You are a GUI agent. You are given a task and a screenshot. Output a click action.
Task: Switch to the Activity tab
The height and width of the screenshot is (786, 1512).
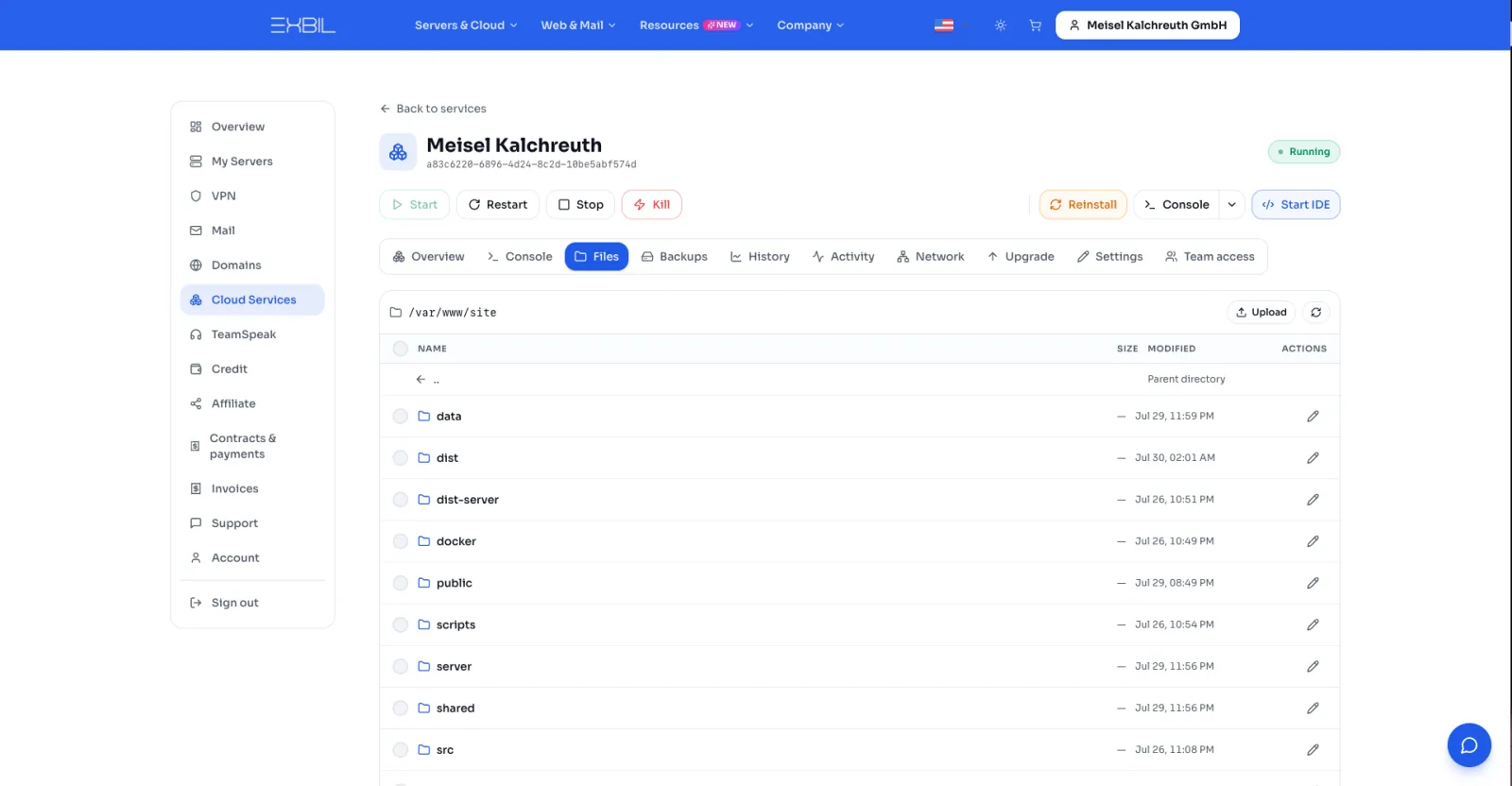click(843, 257)
